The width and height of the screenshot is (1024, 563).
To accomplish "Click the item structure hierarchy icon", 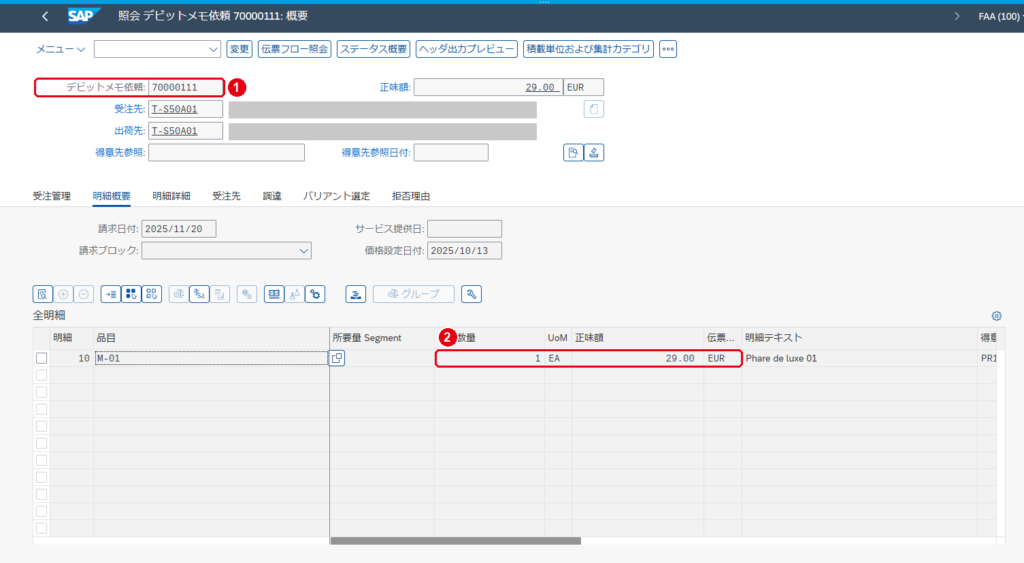I will pyautogui.click(x=199, y=294).
